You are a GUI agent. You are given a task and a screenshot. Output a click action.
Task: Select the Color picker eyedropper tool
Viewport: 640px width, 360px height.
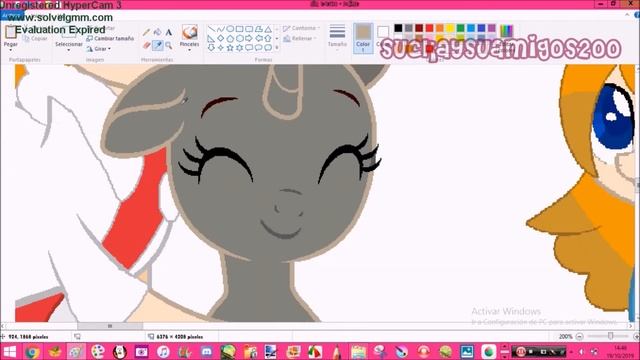pyautogui.click(x=157, y=45)
